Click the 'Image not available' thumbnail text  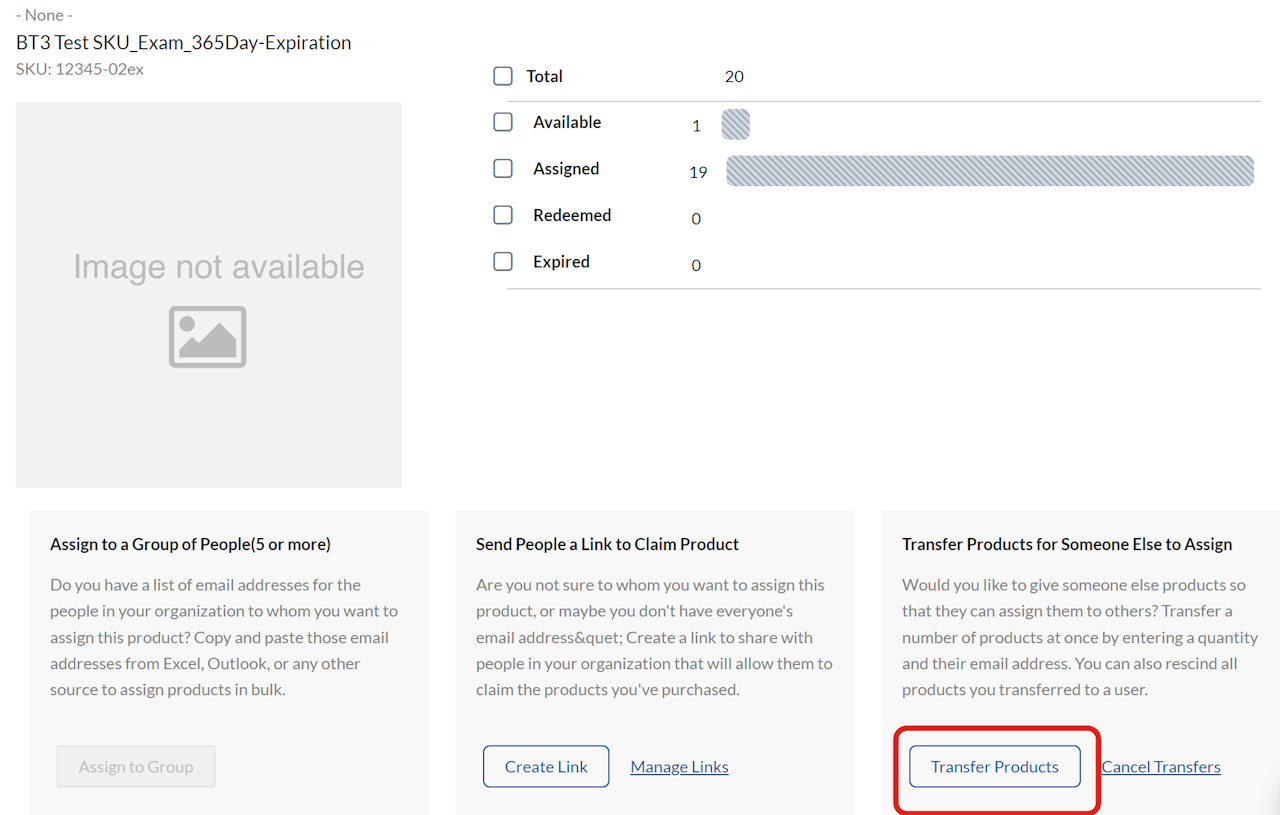(218, 267)
